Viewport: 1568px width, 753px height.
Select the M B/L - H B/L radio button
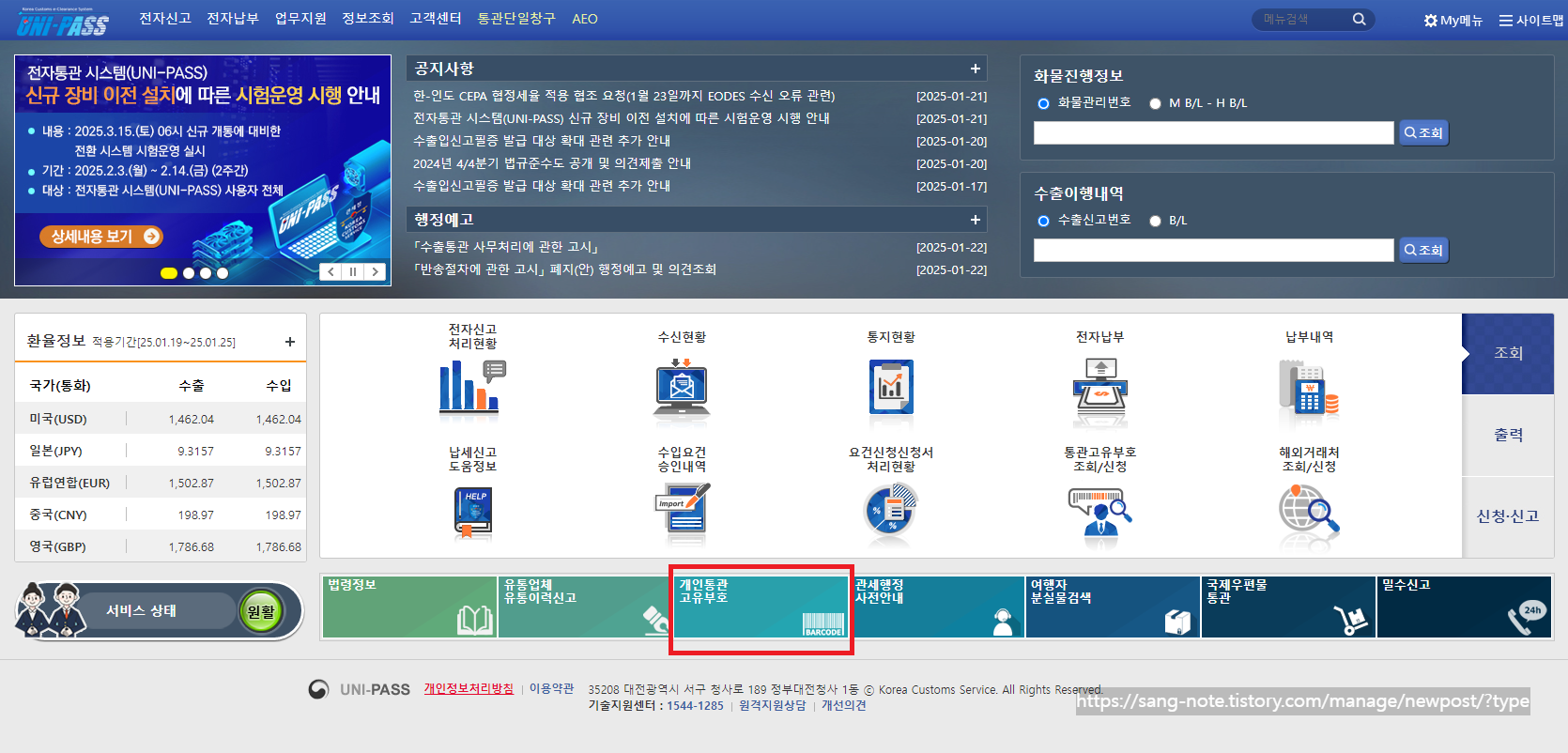(x=1155, y=103)
